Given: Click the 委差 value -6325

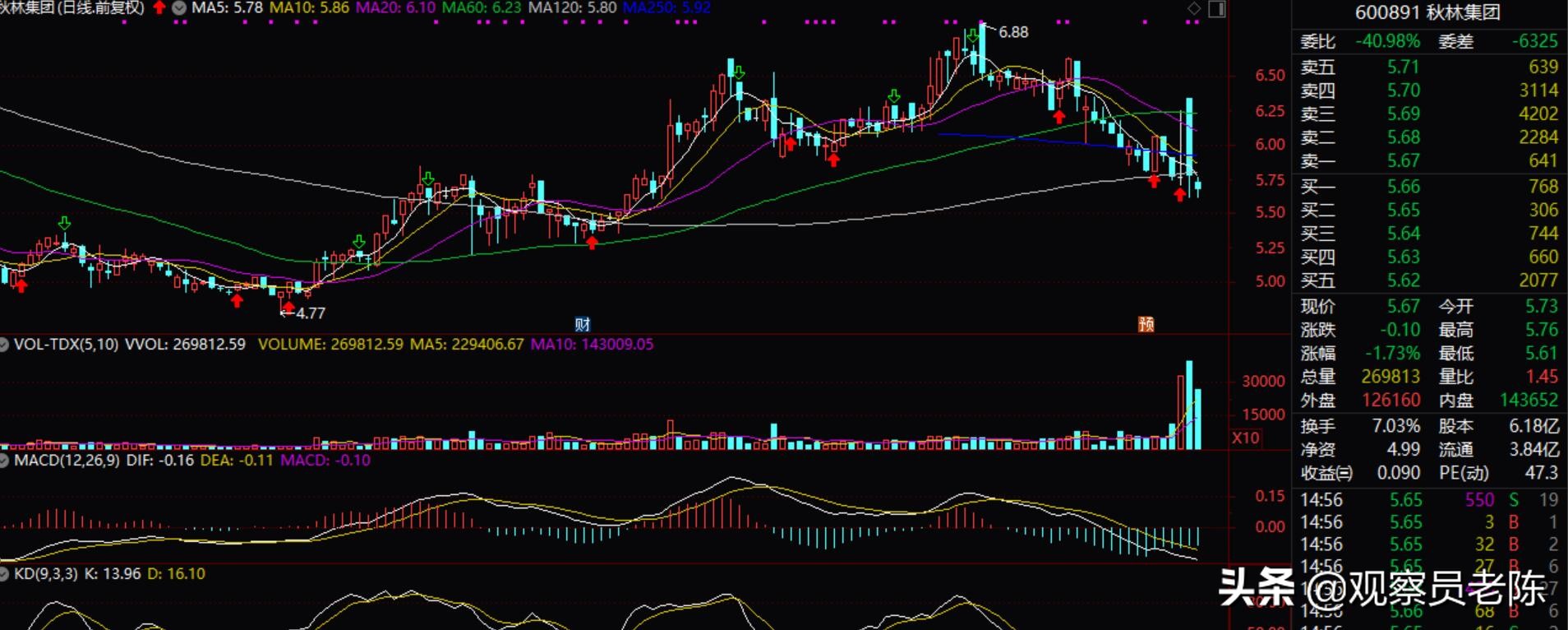Looking at the screenshot, I should point(1534,41).
